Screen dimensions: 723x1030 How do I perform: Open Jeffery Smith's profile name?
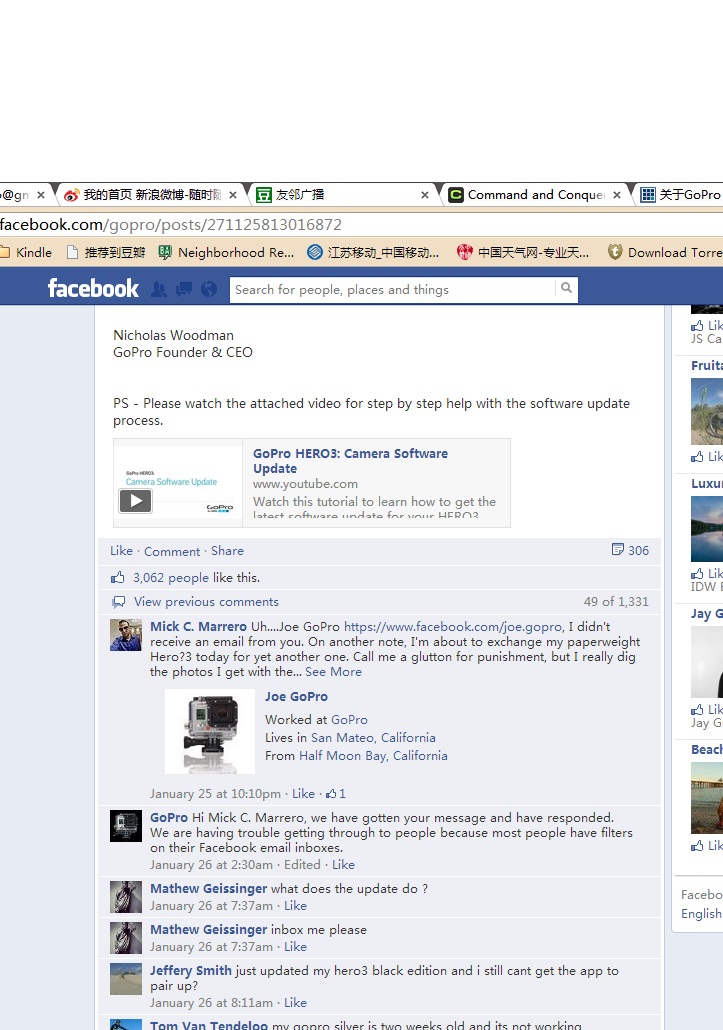(x=190, y=971)
